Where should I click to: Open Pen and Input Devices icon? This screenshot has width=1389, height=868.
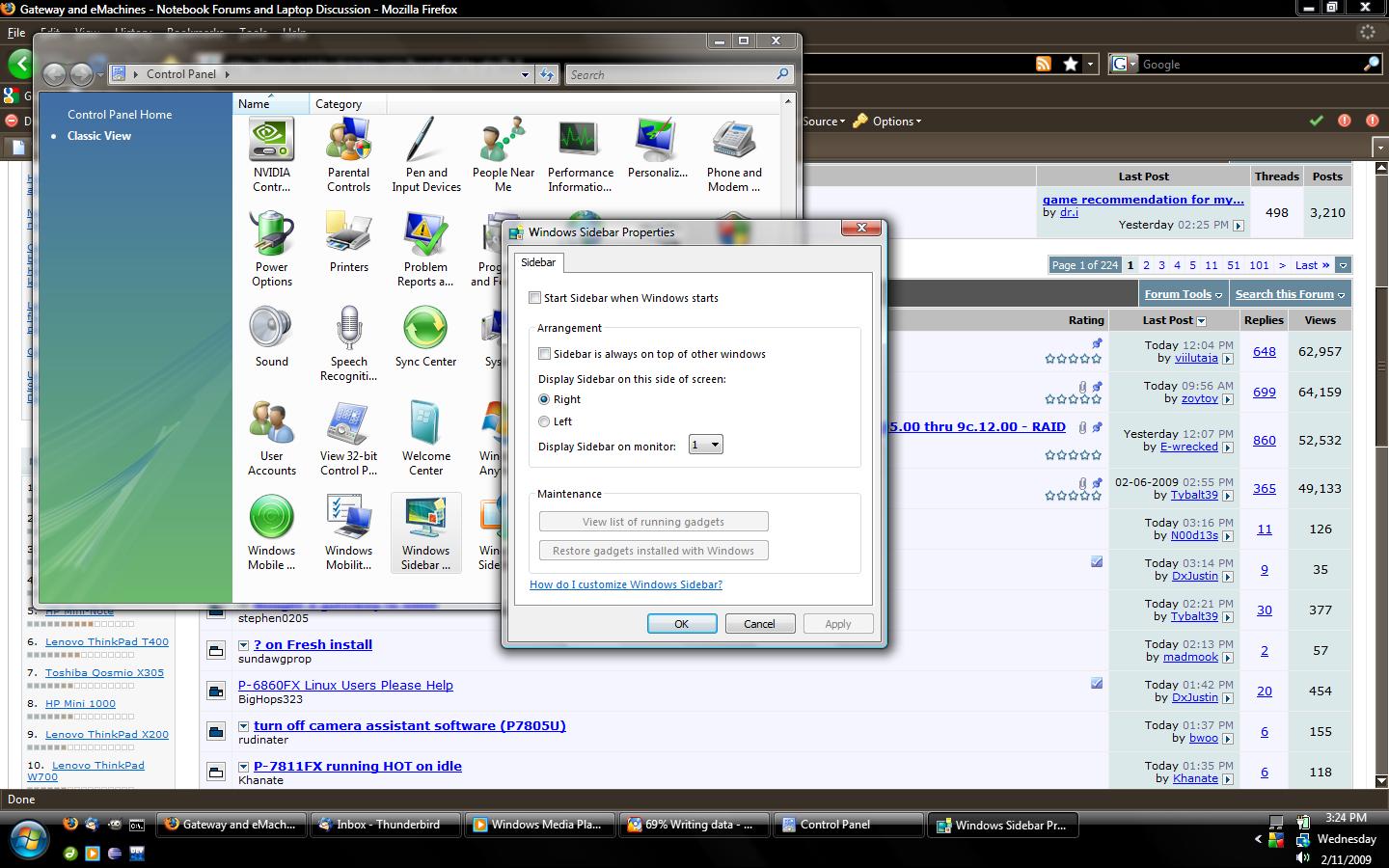tap(426, 155)
